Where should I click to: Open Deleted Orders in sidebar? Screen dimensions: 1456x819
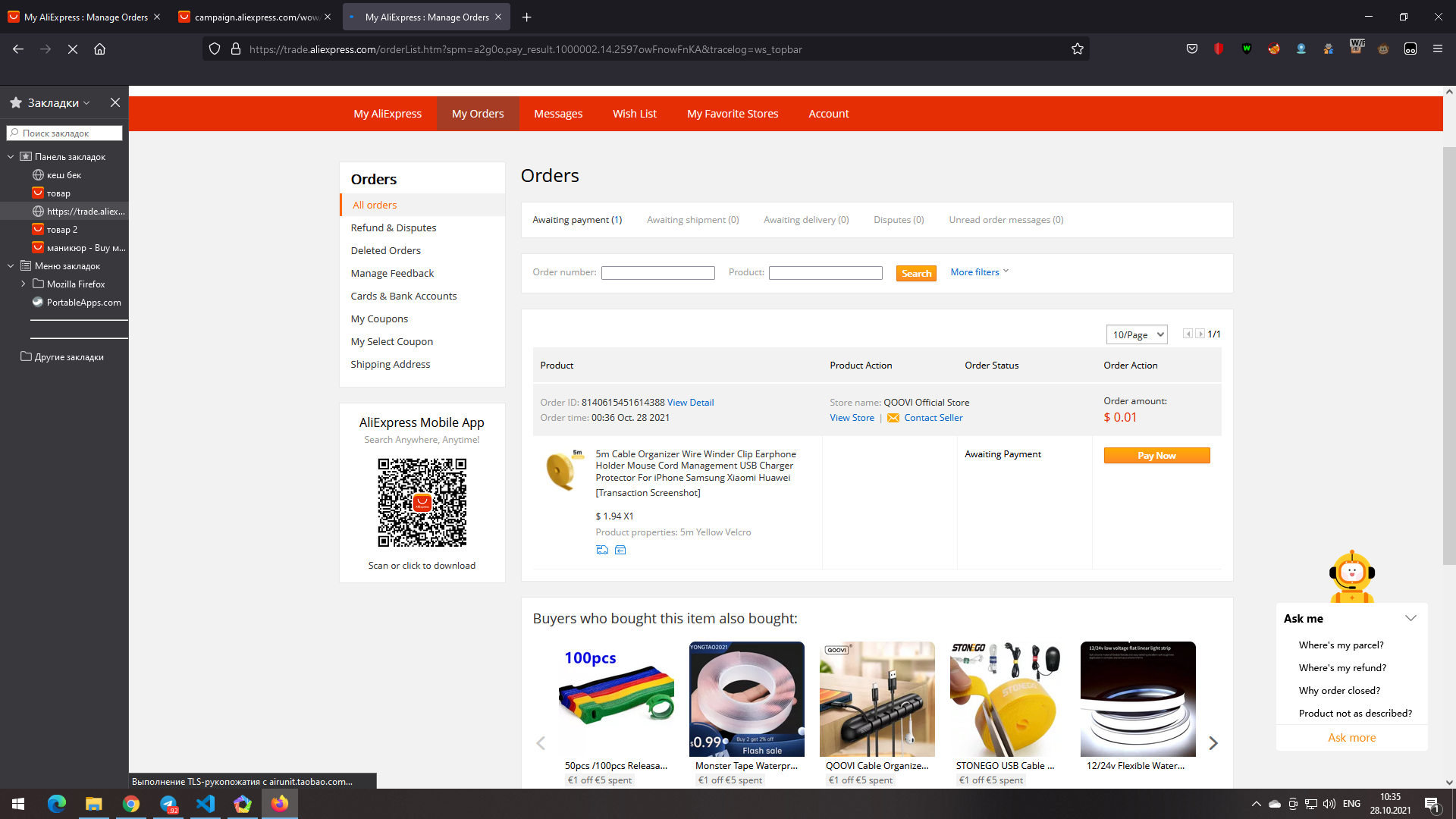[x=386, y=250]
